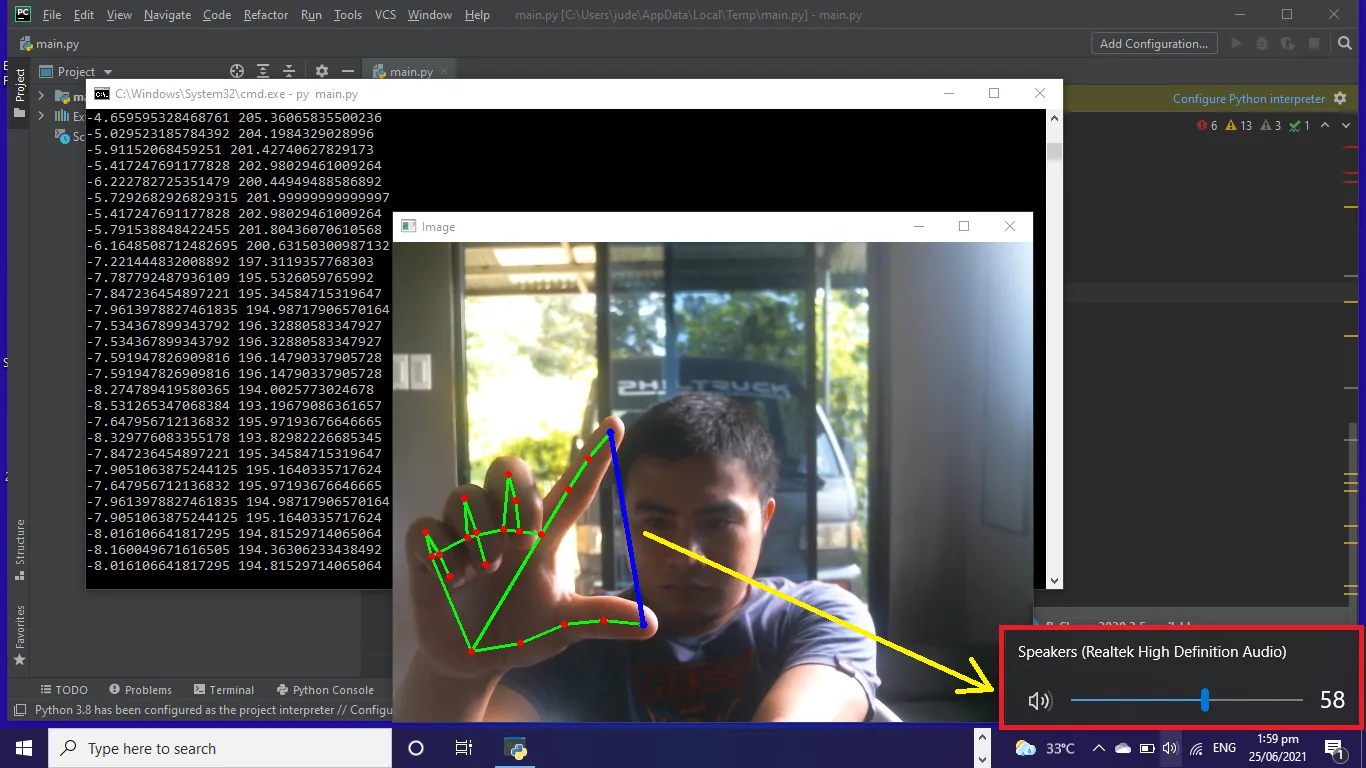This screenshot has width=1366, height=768.
Task: Click the Add Configuration button
Action: 1154,44
